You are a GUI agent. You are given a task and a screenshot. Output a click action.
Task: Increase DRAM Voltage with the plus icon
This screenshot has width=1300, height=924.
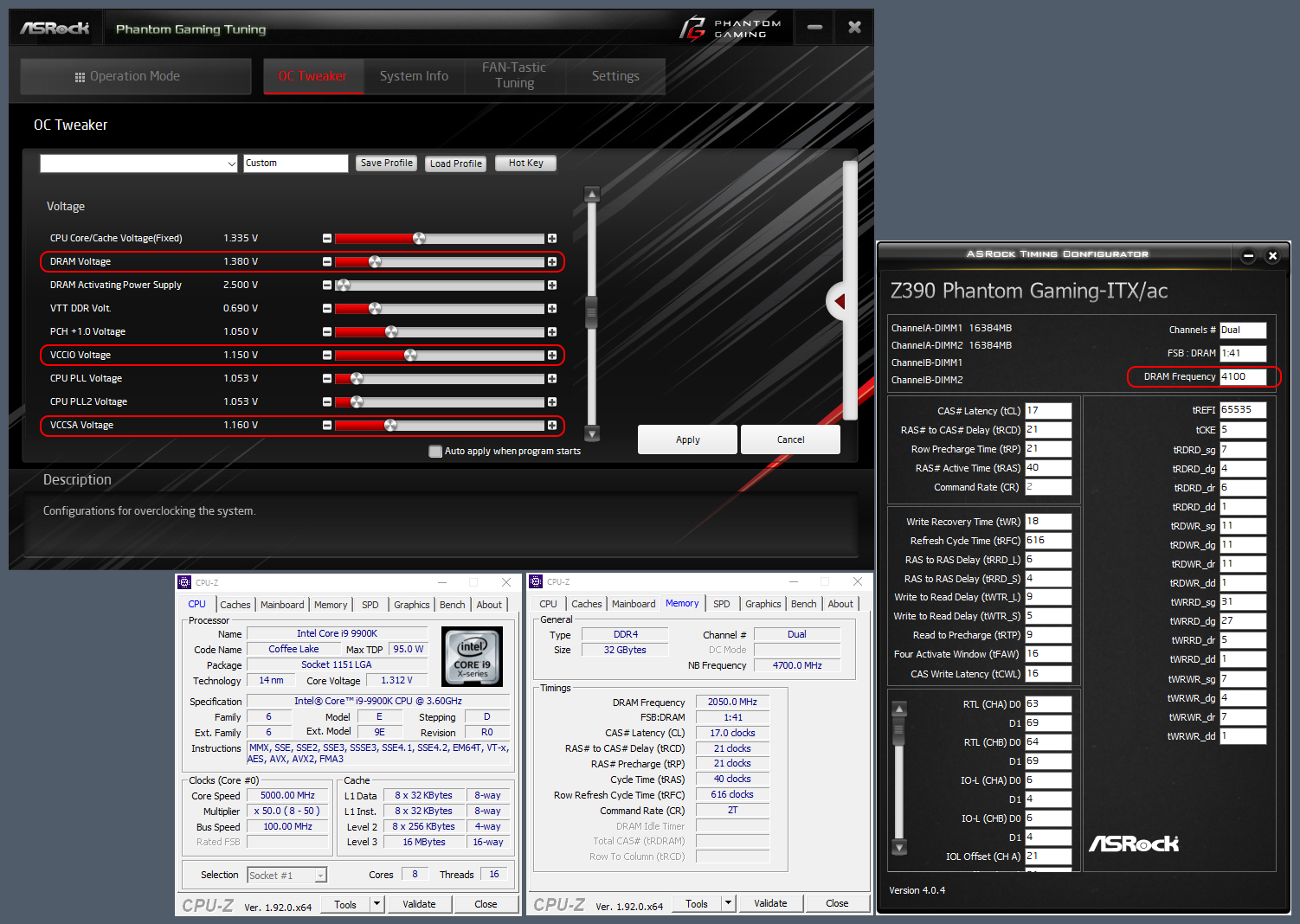(x=552, y=262)
